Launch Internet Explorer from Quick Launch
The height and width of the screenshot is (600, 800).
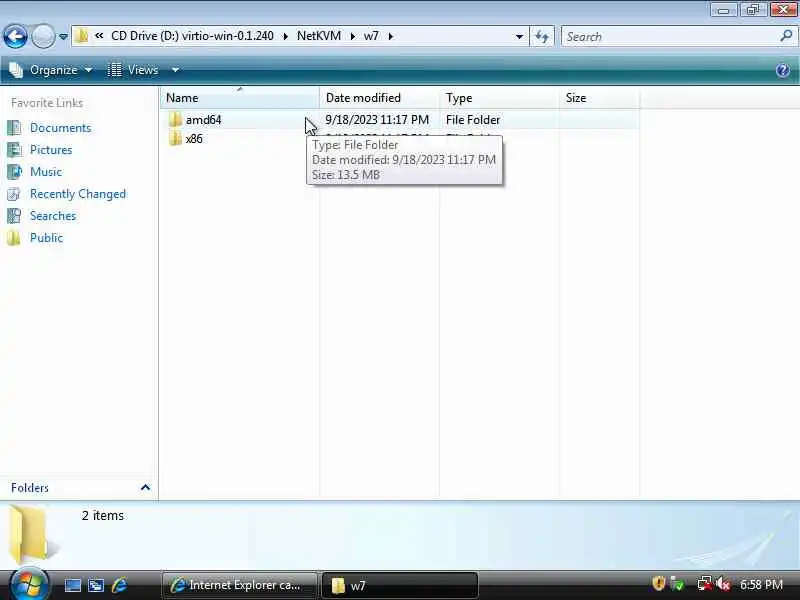click(x=119, y=585)
